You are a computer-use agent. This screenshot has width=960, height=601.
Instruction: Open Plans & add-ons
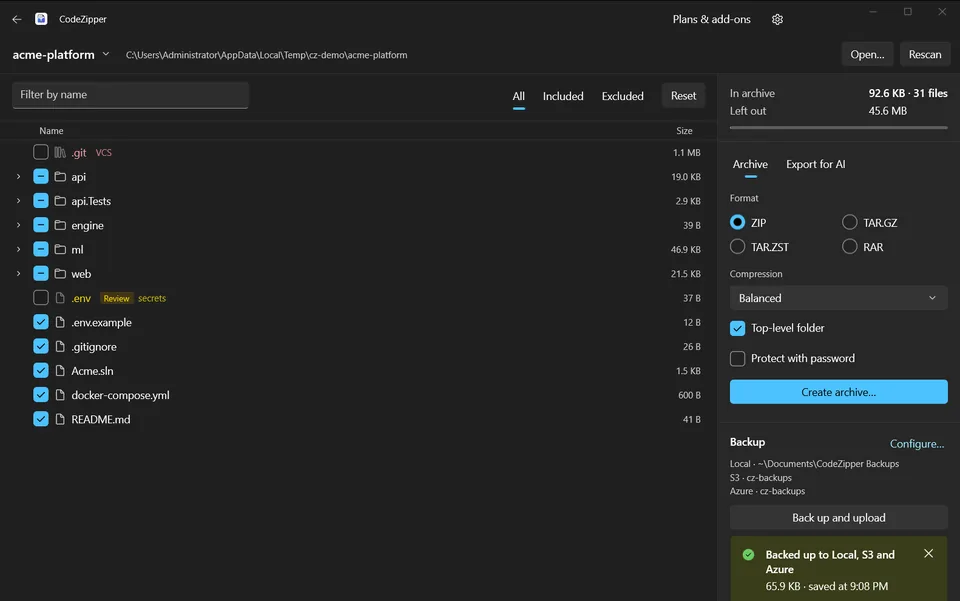point(711,19)
